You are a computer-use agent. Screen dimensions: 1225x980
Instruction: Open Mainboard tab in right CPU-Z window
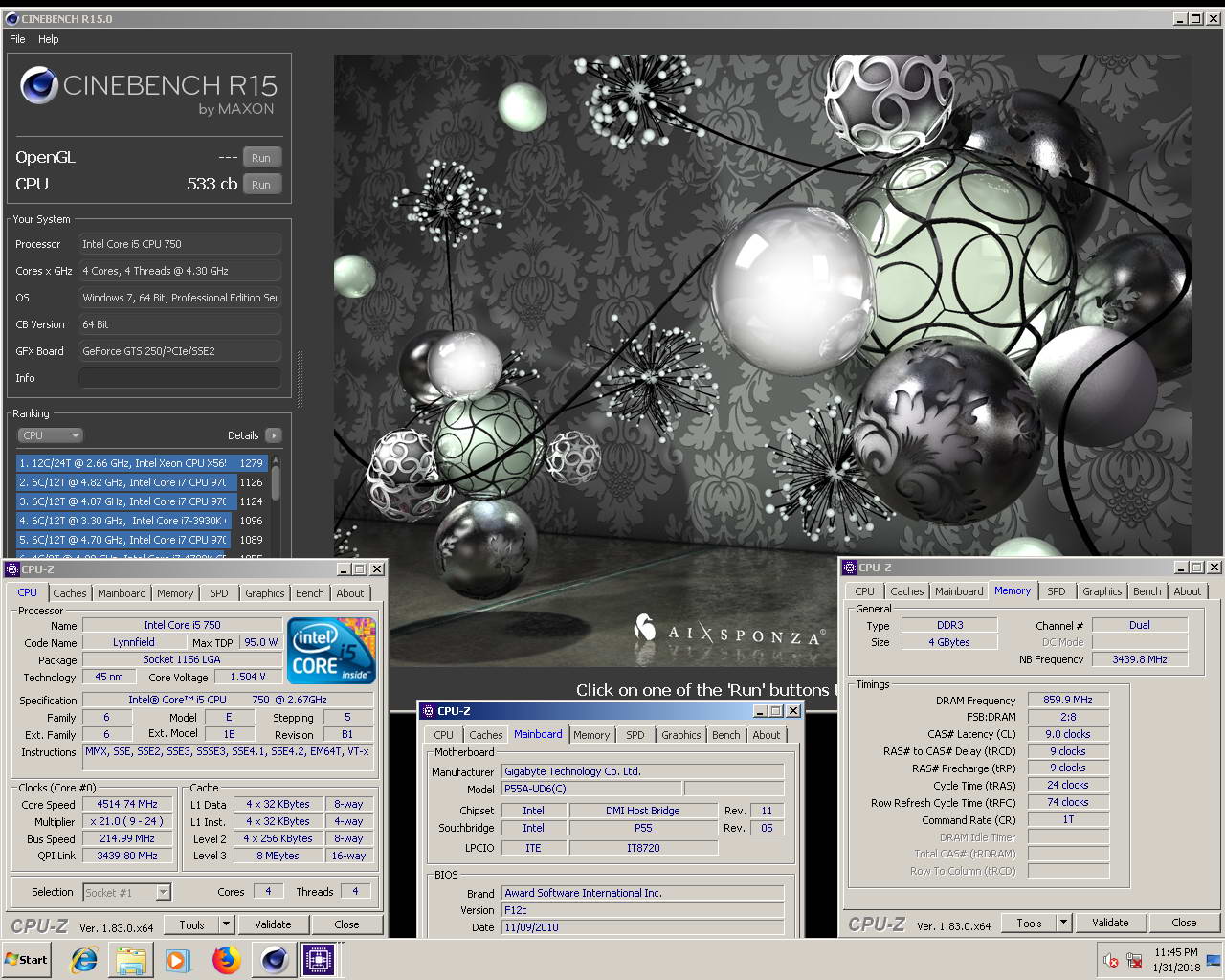959,591
